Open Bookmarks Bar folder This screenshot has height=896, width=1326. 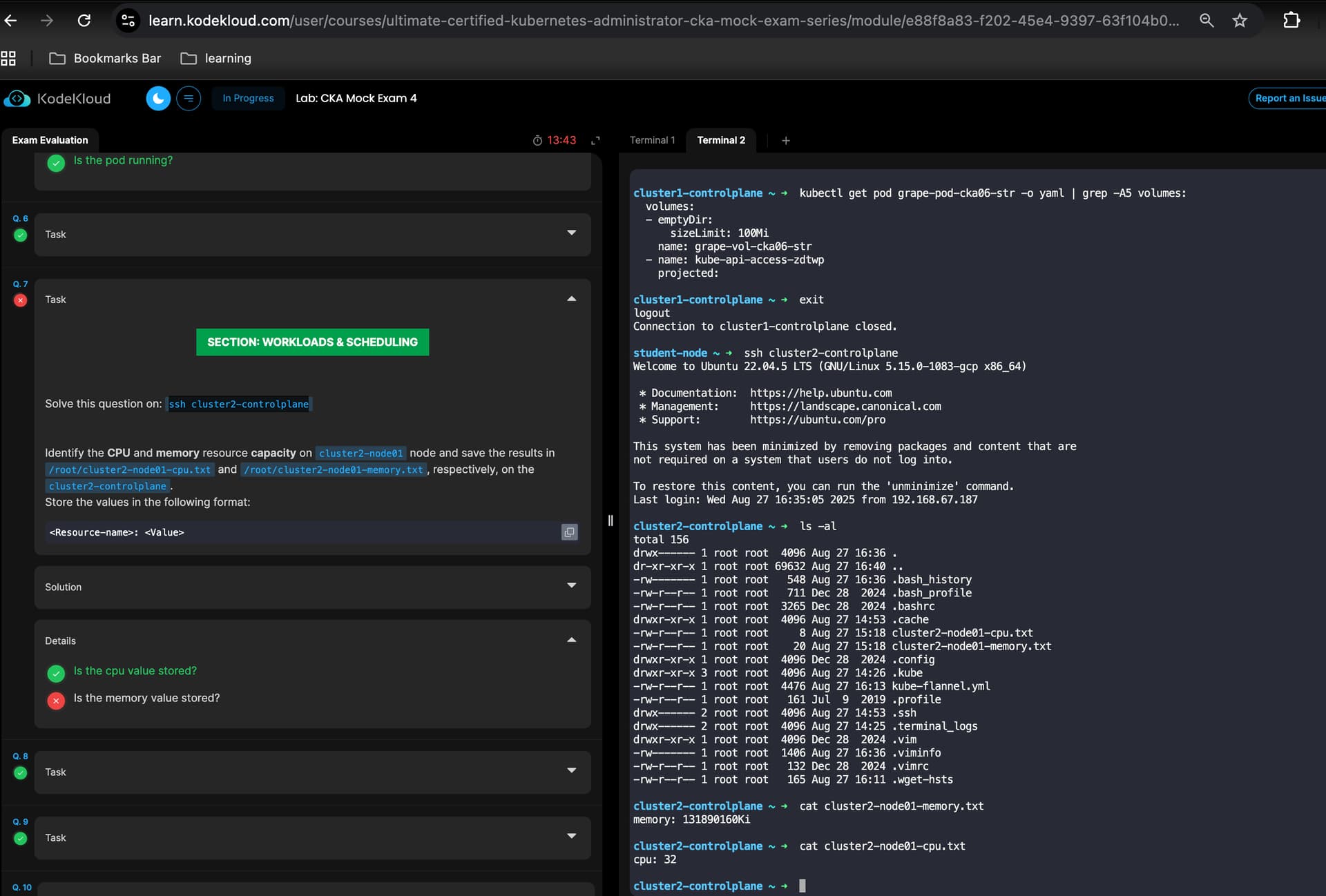(x=105, y=59)
